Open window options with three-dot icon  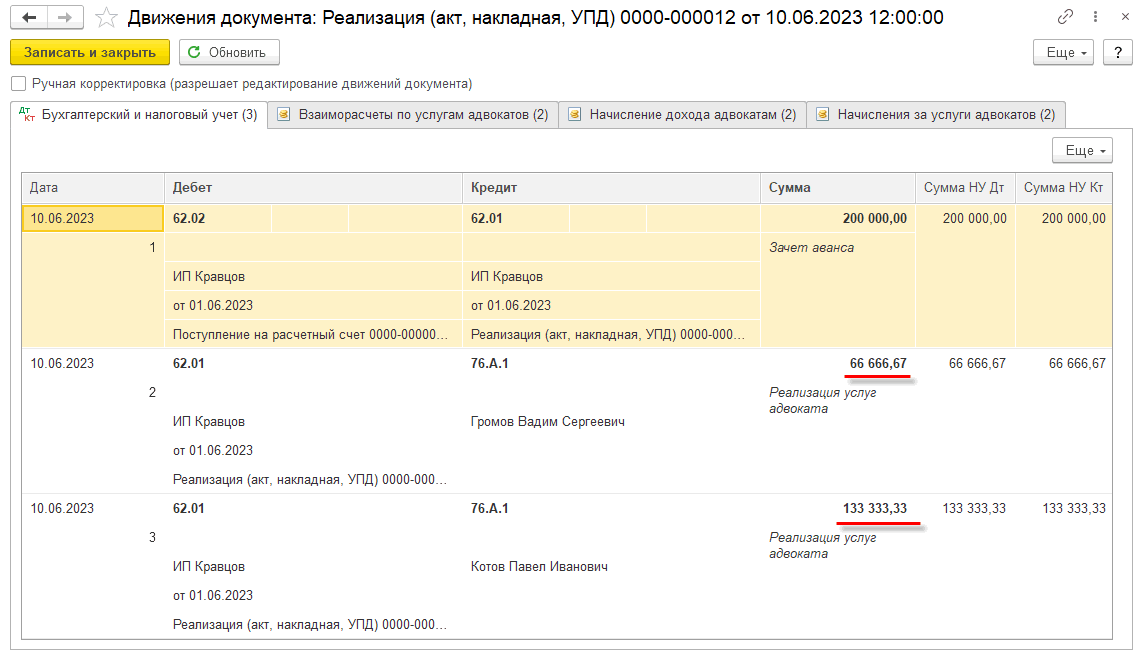(1092, 18)
